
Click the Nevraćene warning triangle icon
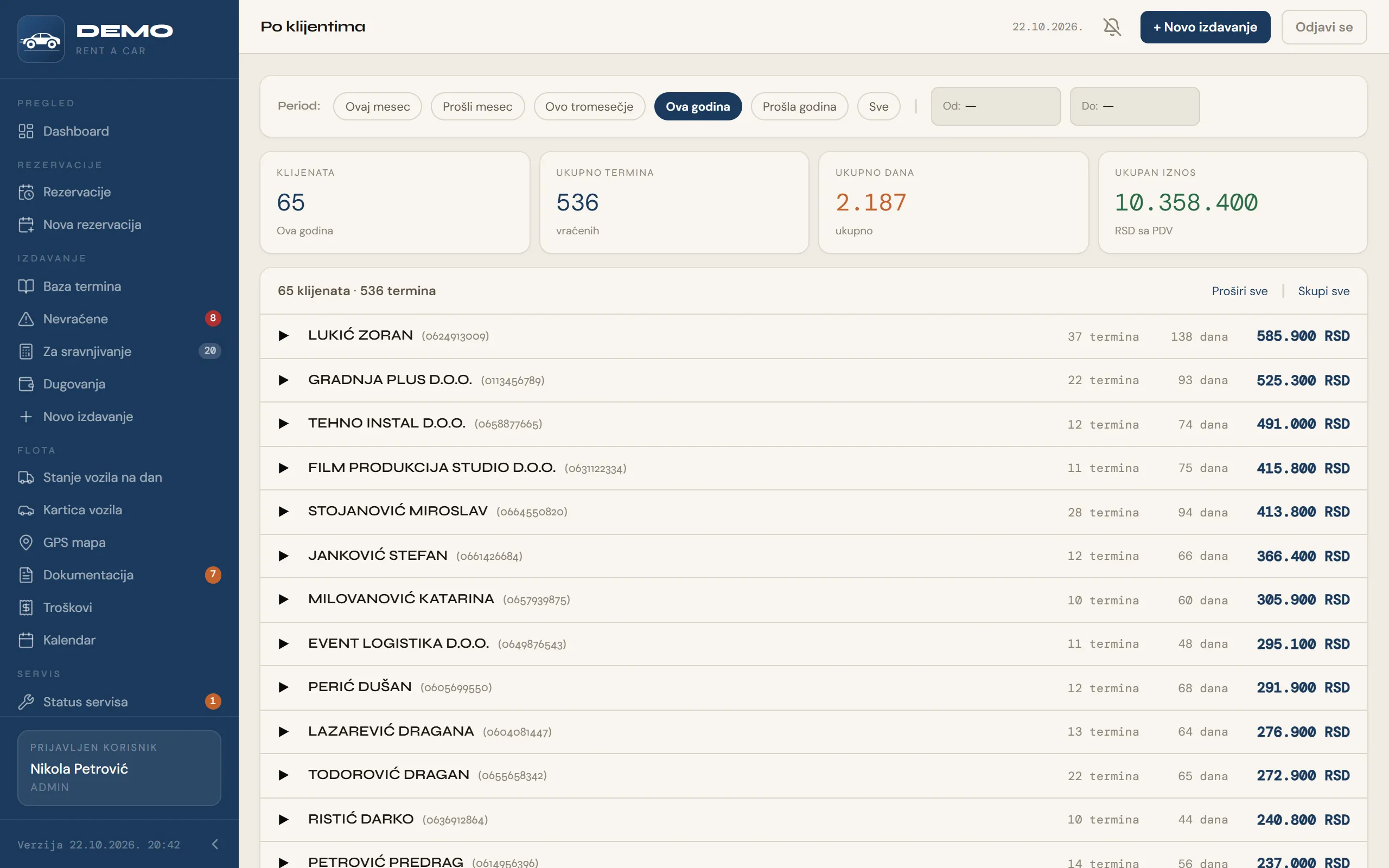coord(26,318)
